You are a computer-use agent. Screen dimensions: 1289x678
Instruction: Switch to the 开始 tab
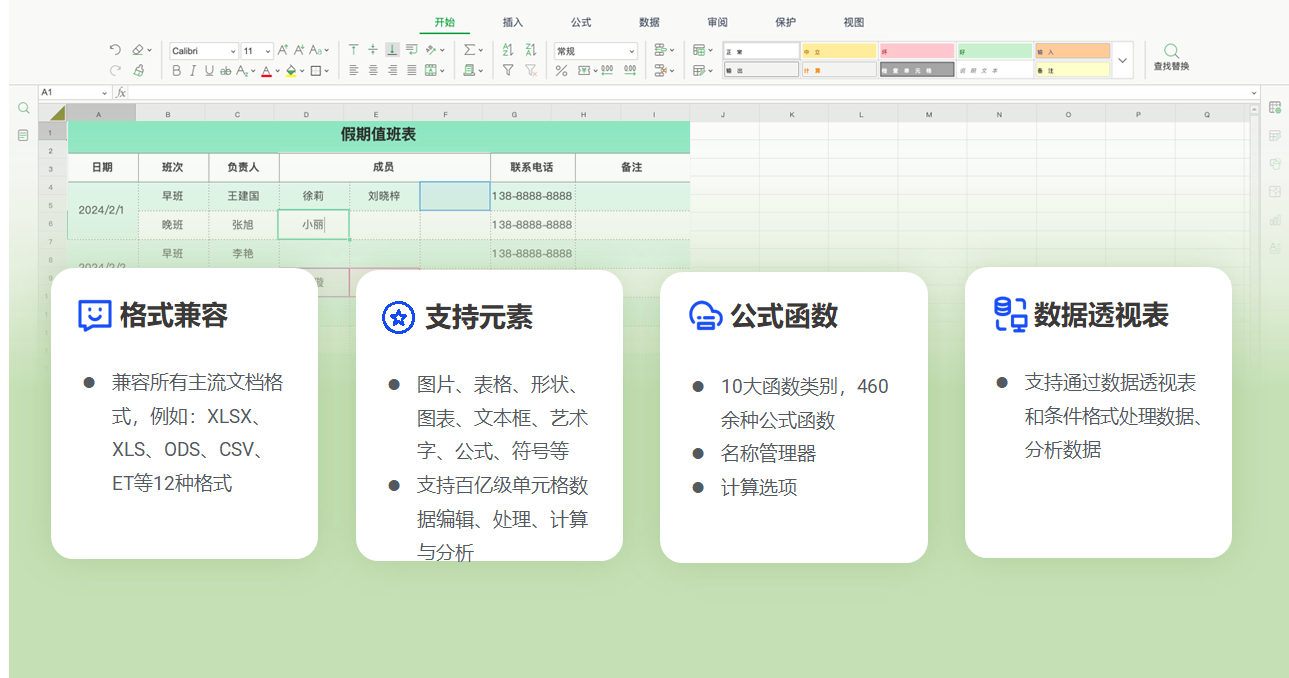[x=444, y=22]
